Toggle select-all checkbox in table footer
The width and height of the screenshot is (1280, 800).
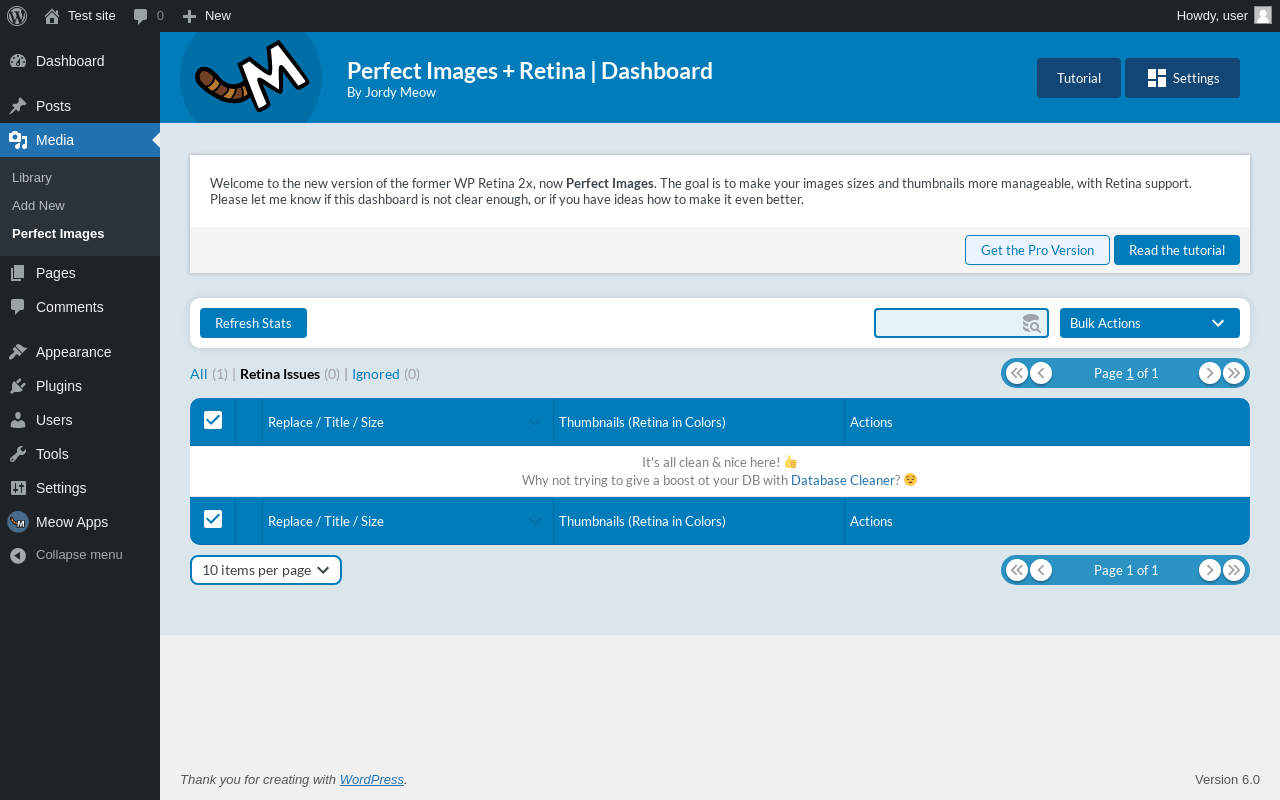[213, 519]
